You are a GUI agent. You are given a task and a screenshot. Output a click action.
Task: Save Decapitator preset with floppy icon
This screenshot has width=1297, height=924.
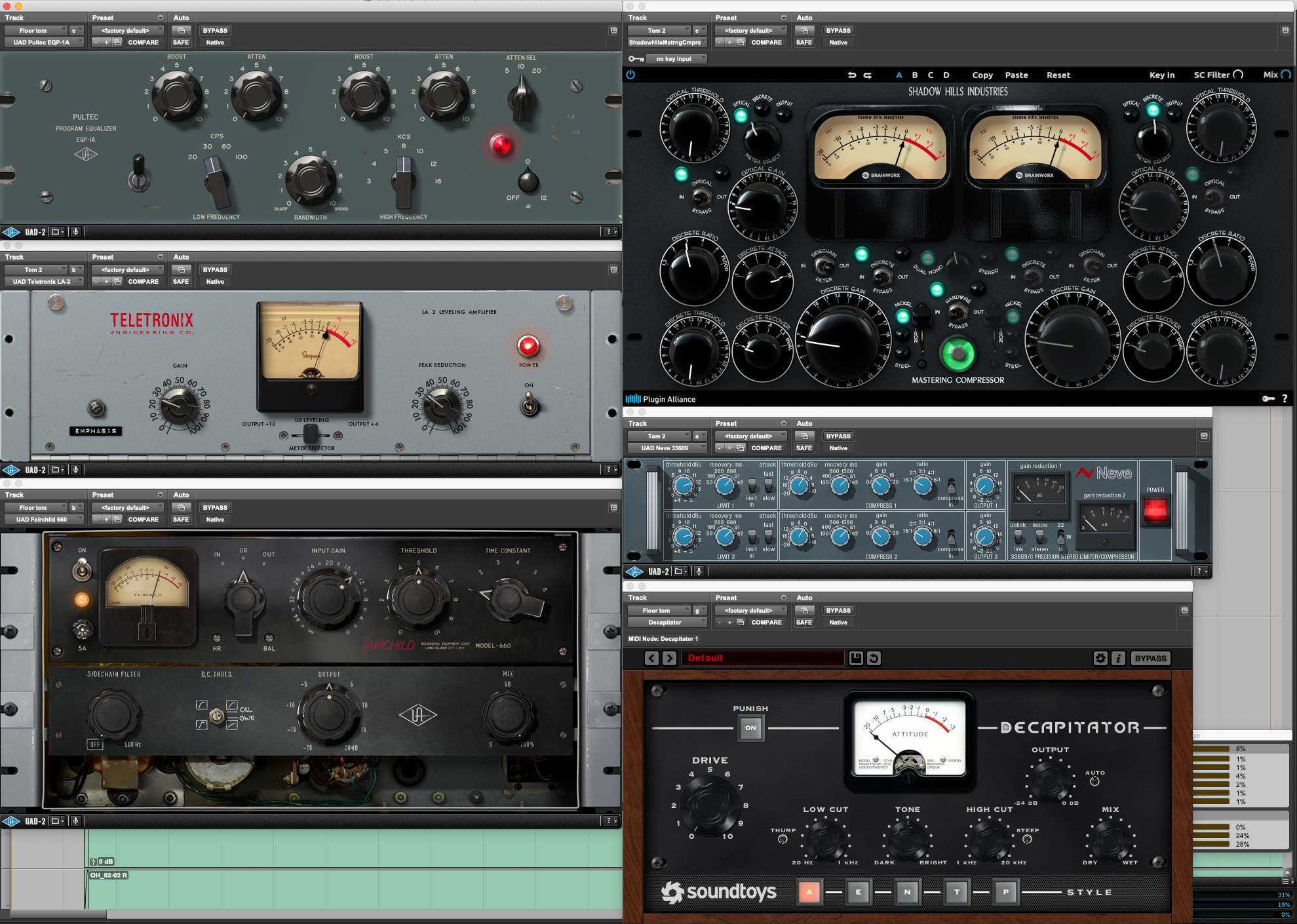[856, 658]
